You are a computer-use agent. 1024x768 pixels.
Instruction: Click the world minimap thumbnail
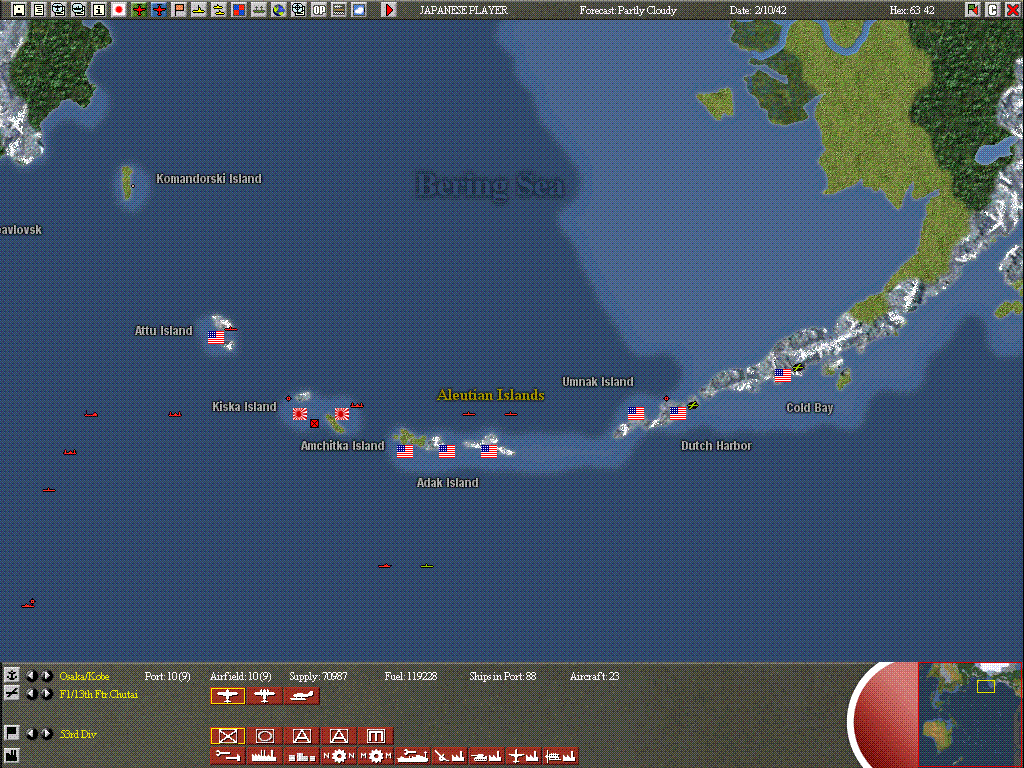pos(970,714)
